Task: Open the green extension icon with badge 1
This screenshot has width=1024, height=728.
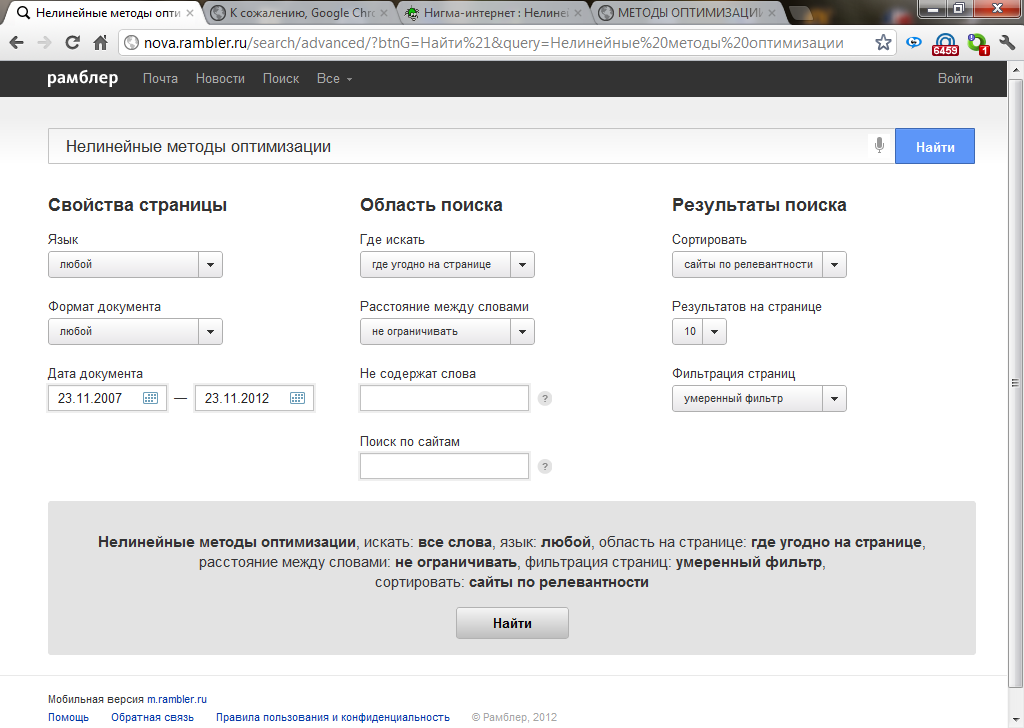Action: click(978, 44)
